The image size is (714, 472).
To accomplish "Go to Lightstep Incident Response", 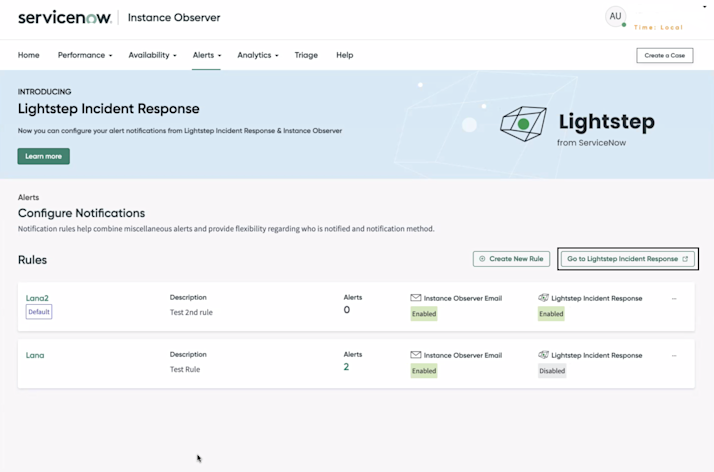I will (x=627, y=259).
